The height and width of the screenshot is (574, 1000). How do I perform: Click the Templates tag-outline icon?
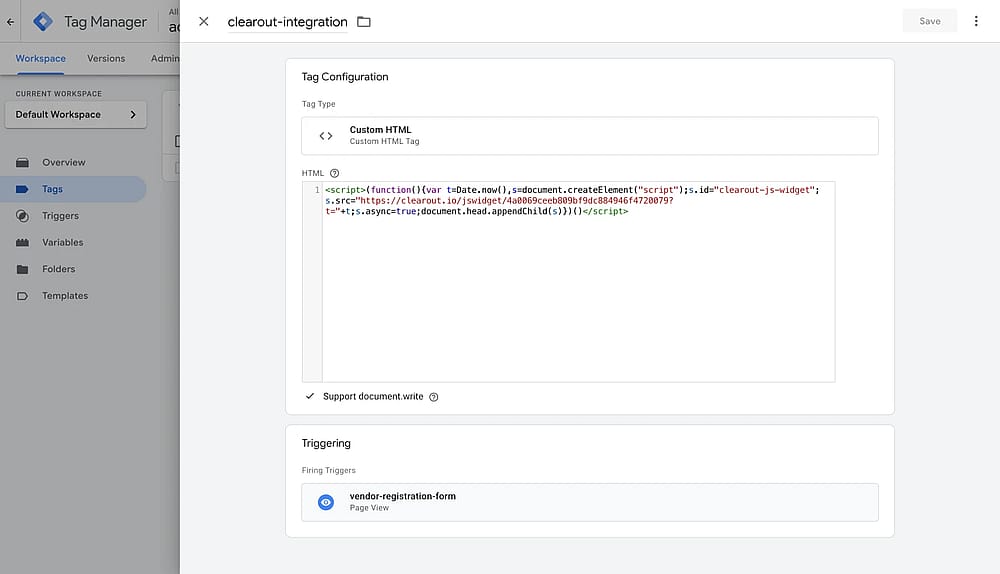click(22, 297)
